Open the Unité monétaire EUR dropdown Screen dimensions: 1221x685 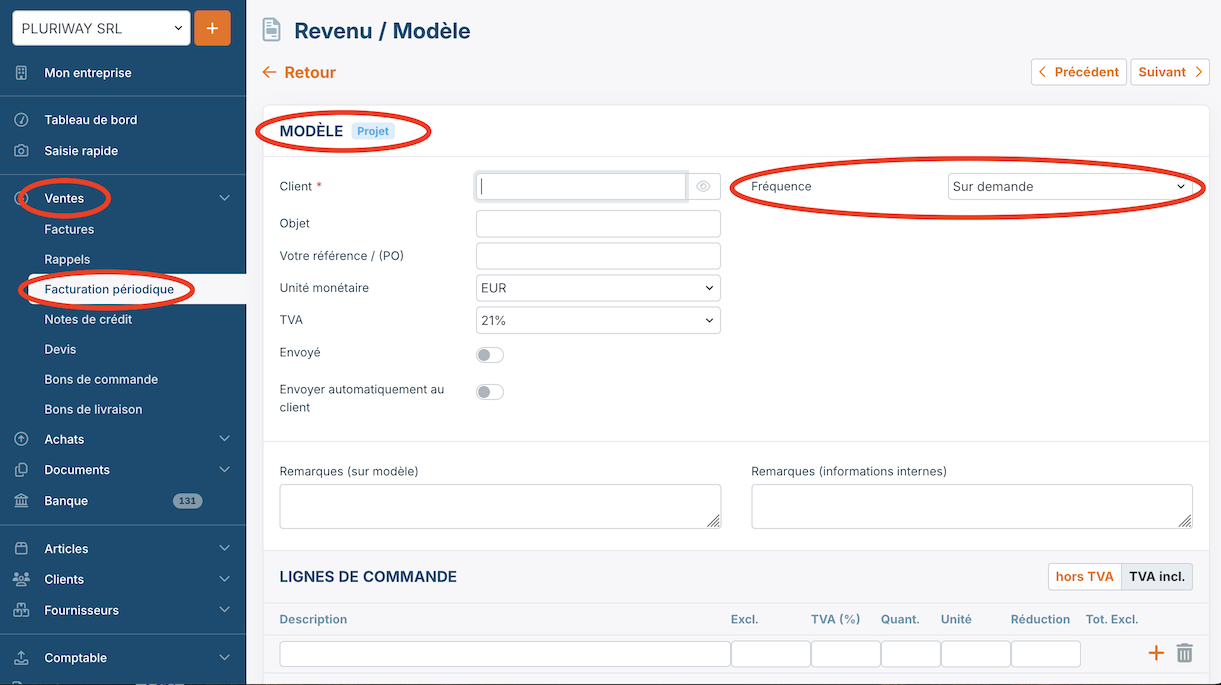point(598,288)
